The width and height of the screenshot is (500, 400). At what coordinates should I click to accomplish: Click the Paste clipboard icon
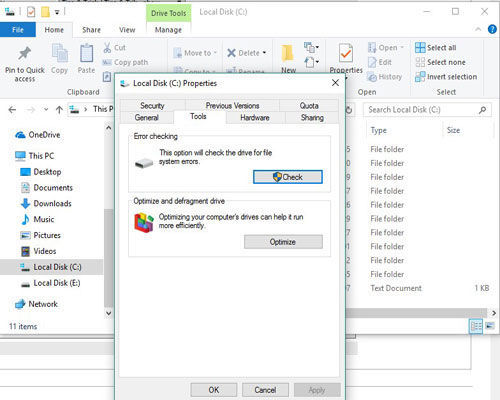tap(86, 53)
